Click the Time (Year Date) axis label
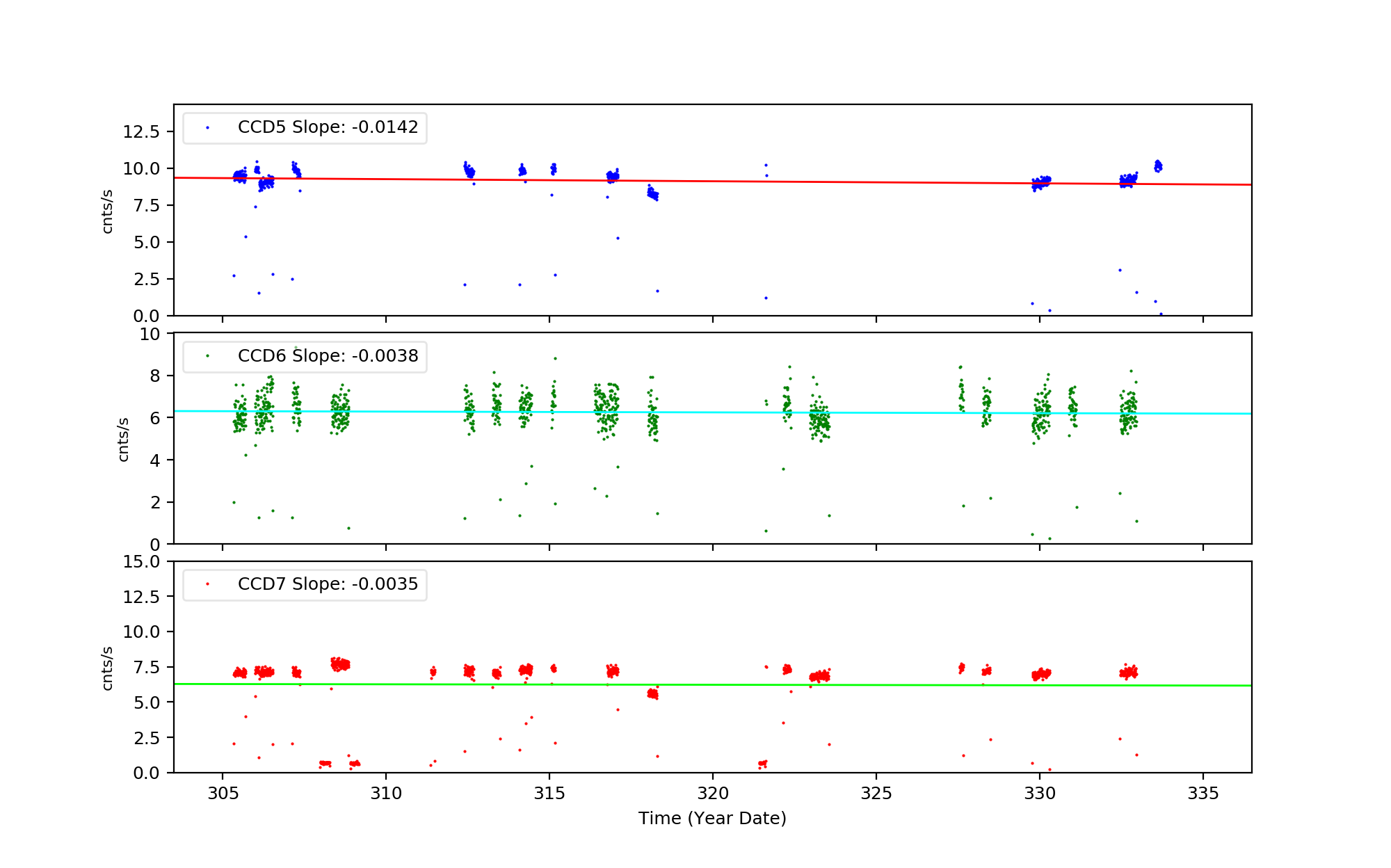This screenshot has width=1391, height=868. point(712,819)
